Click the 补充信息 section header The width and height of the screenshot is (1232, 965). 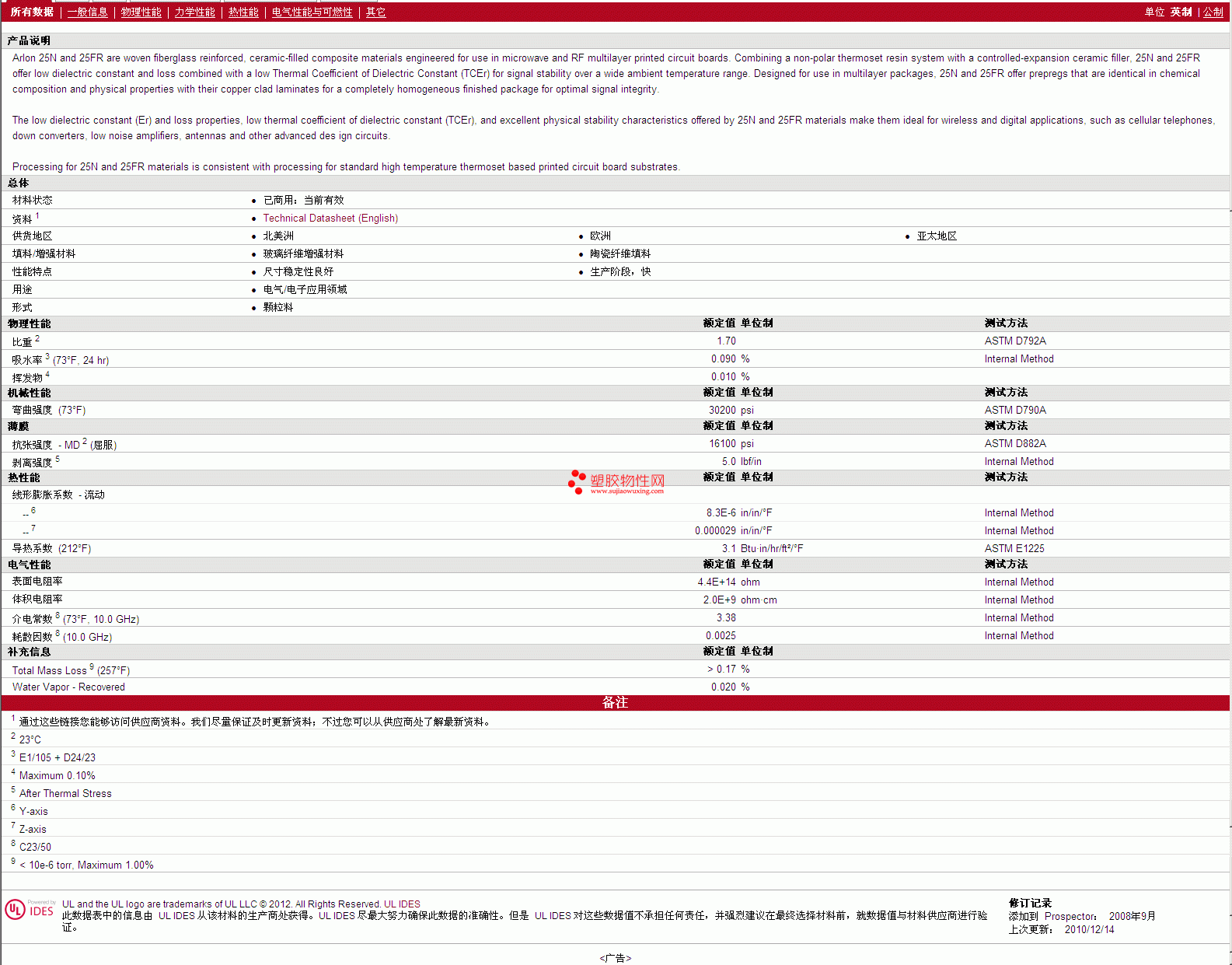coord(29,652)
